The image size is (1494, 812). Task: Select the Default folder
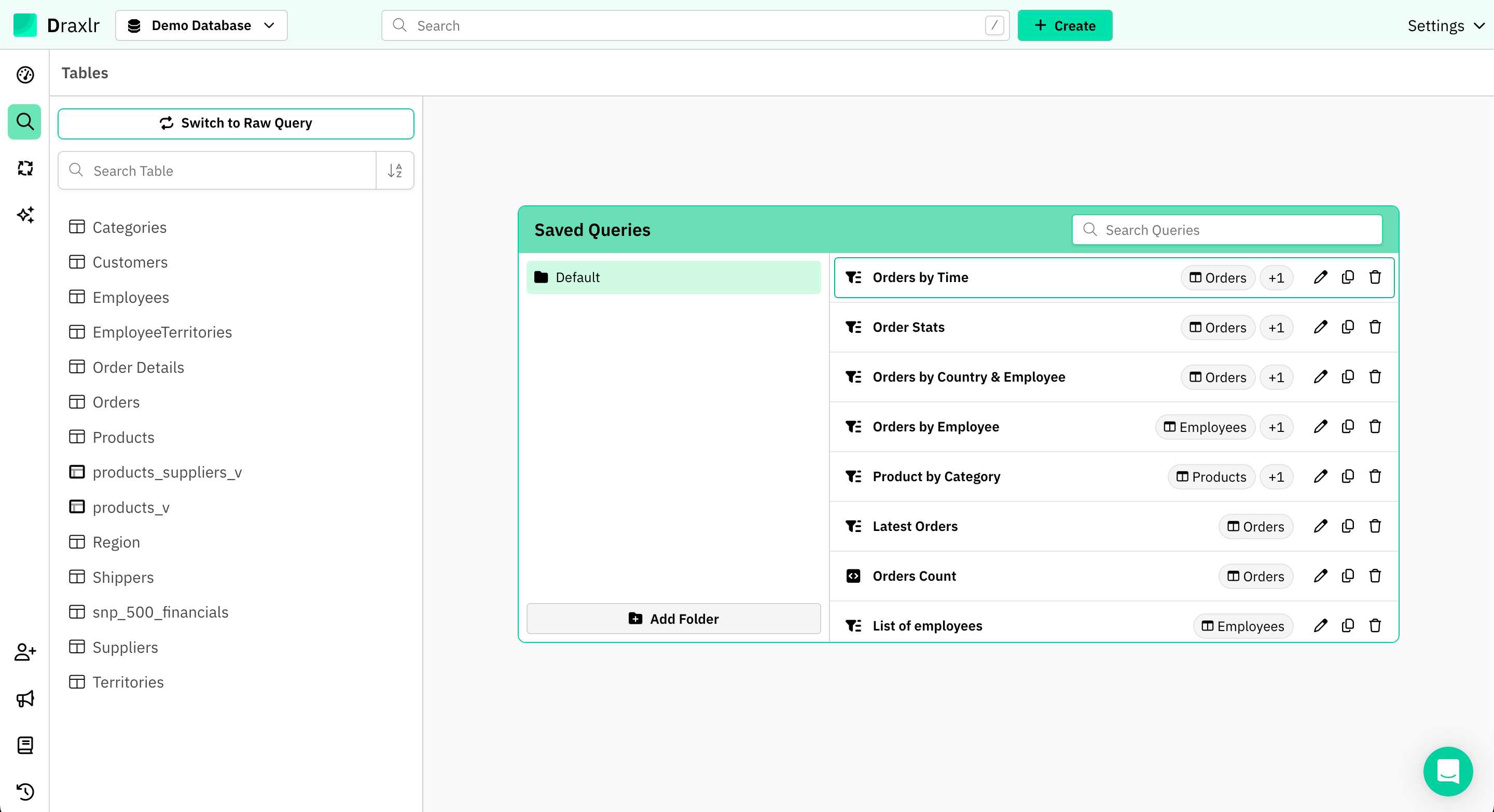coord(673,277)
